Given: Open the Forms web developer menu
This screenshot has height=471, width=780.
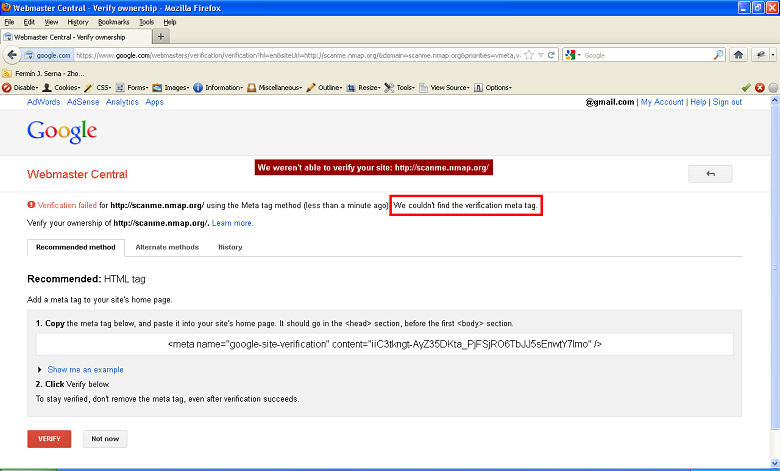Looking at the screenshot, I should click(132, 88).
